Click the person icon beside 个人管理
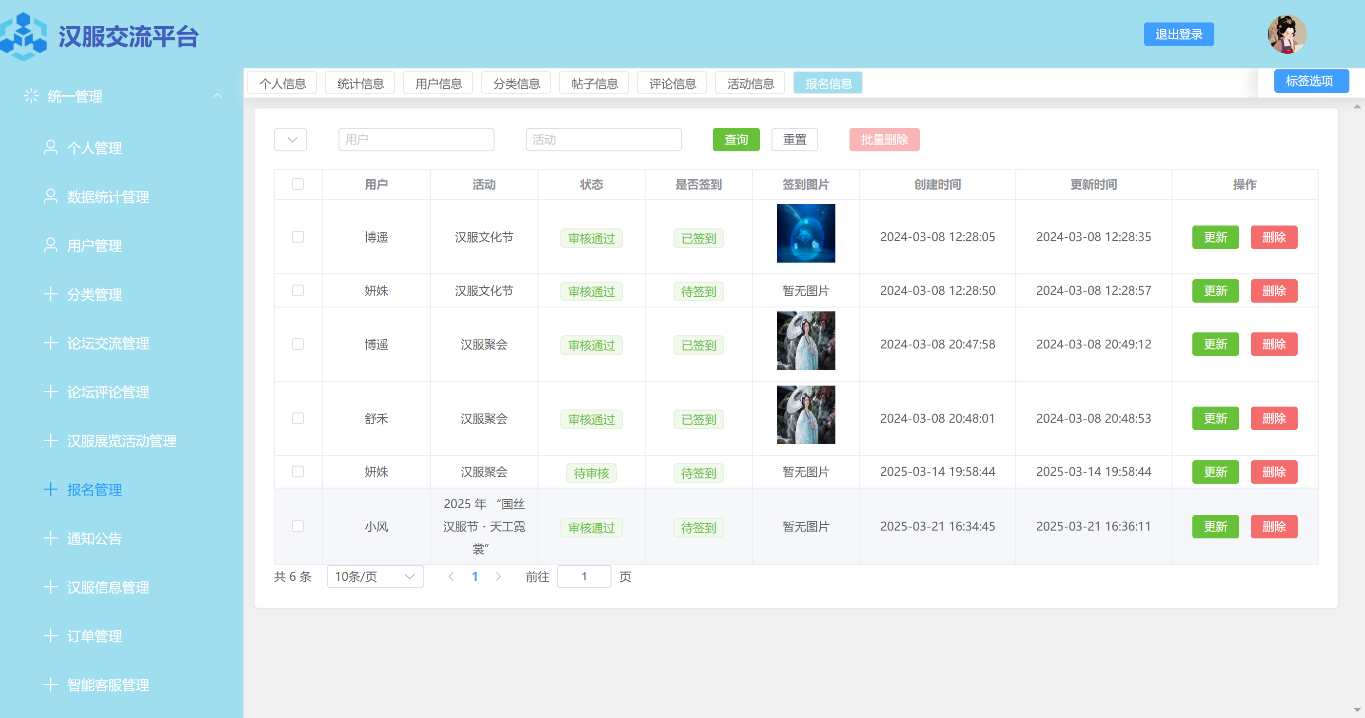Screen dimensions: 1365x718 pyautogui.click(x=50, y=147)
